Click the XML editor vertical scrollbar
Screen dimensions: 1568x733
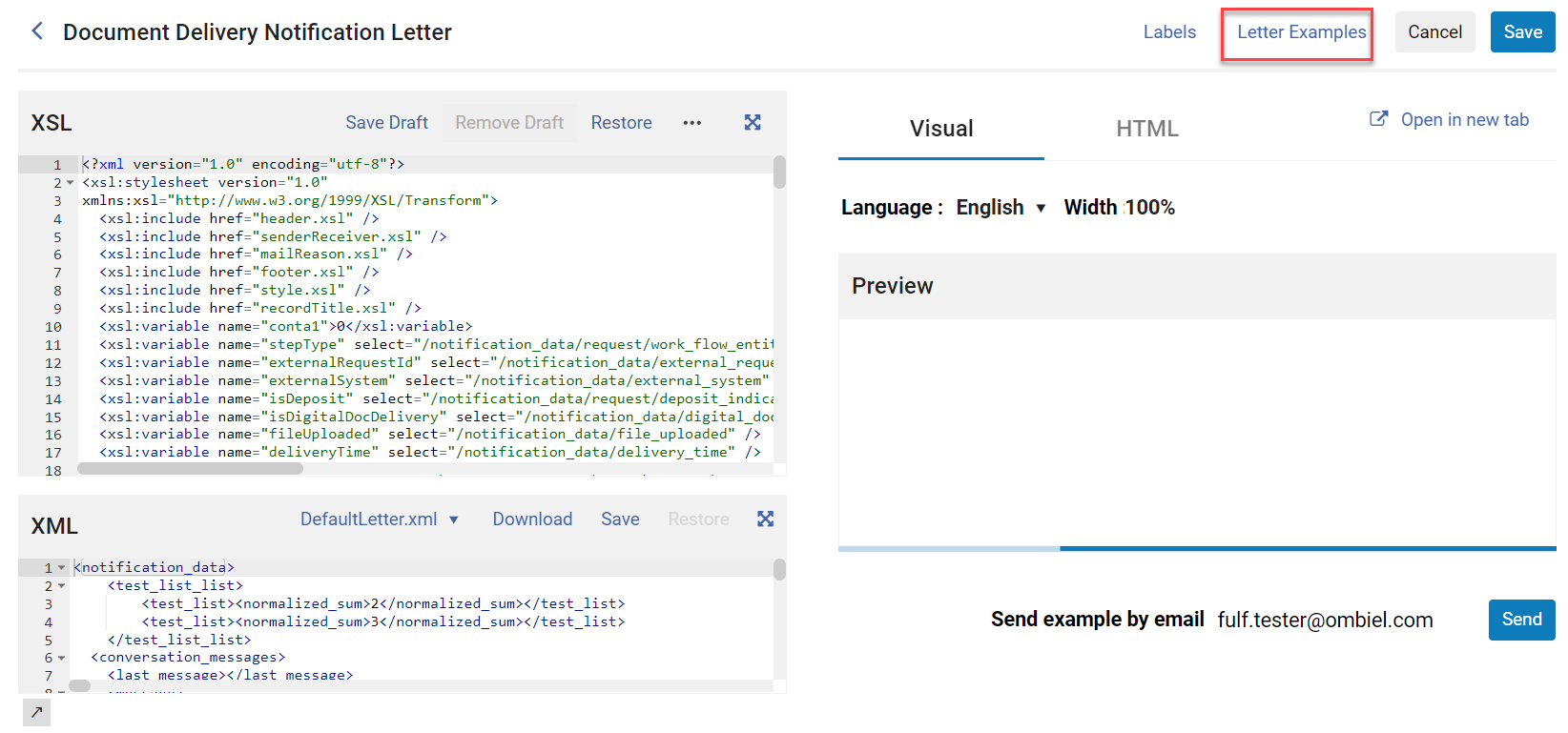pyautogui.click(x=779, y=569)
